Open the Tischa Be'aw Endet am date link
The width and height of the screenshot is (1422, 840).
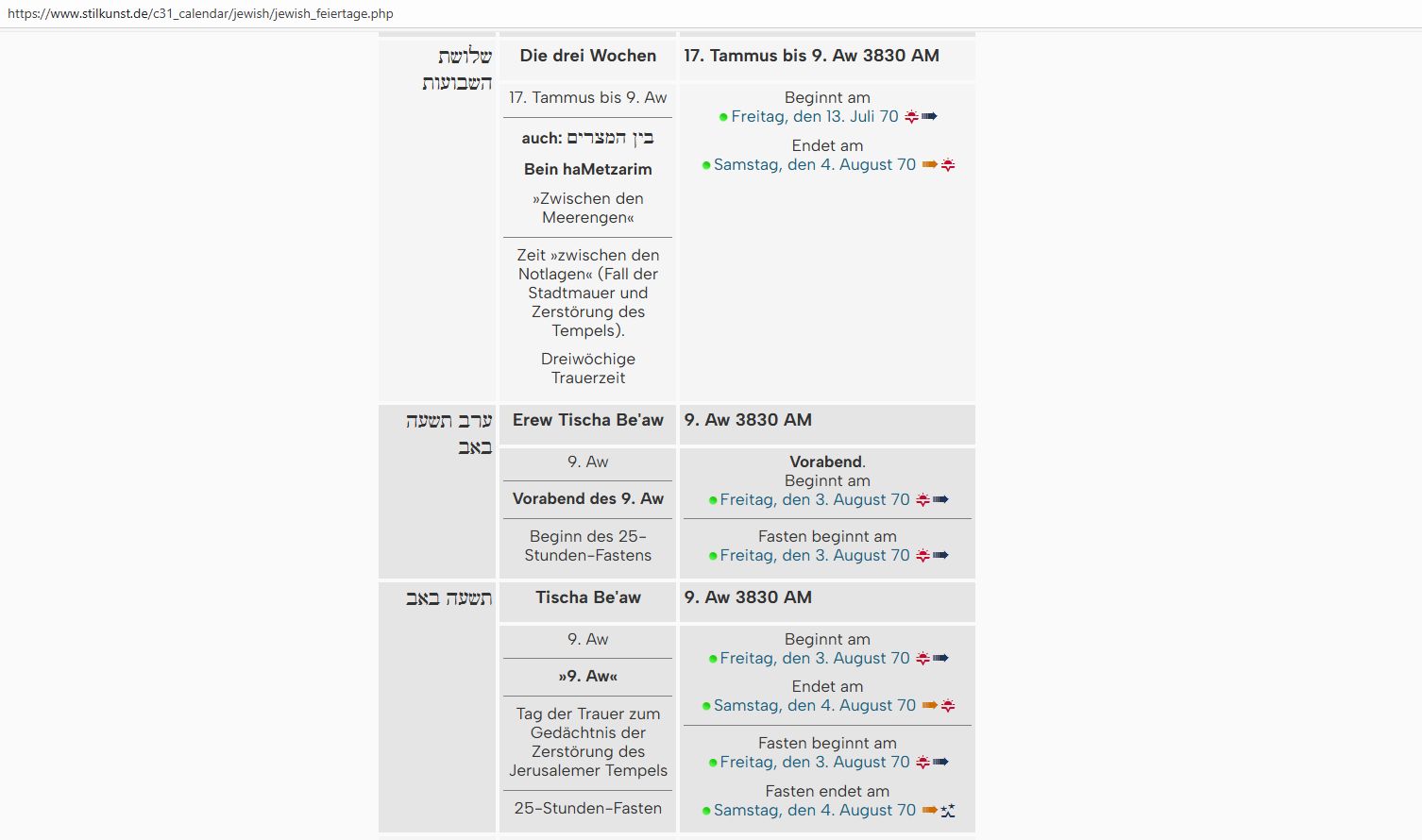pyautogui.click(x=814, y=706)
